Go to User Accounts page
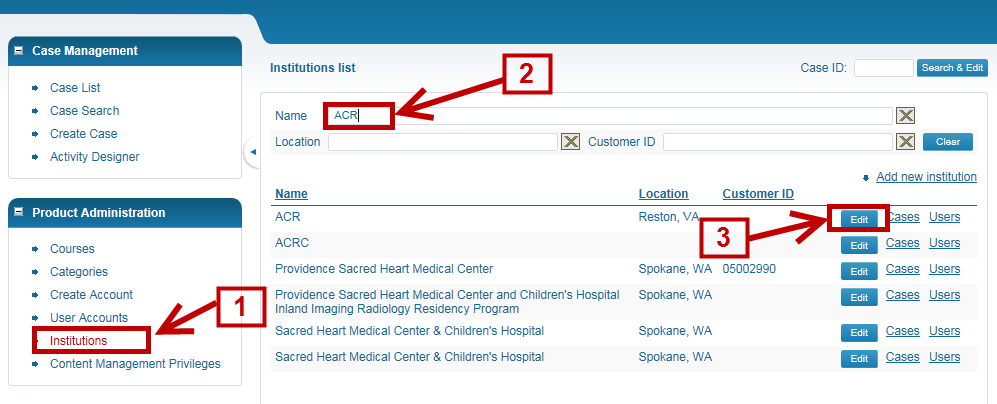The image size is (997, 404). (89, 318)
